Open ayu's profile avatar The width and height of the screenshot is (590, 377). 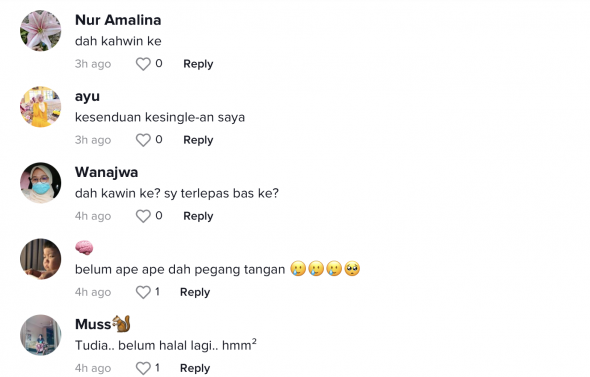[41, 106]
